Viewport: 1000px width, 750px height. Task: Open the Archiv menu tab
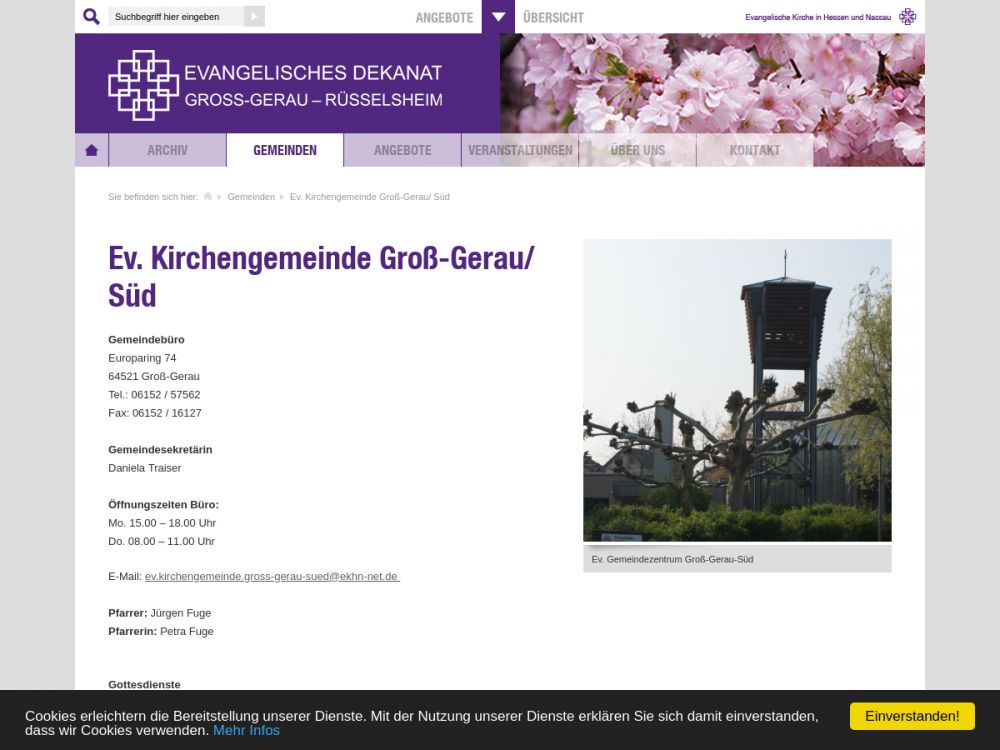coord(167,150)
